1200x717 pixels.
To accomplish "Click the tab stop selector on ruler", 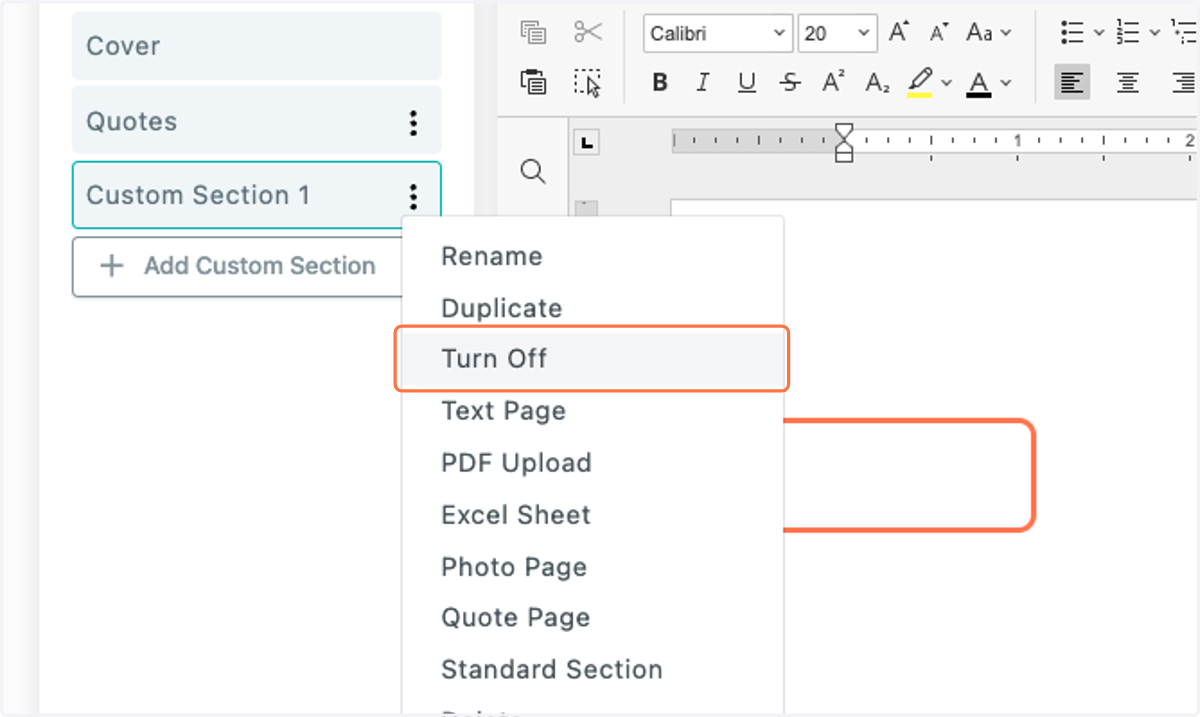I will point(586,143).
